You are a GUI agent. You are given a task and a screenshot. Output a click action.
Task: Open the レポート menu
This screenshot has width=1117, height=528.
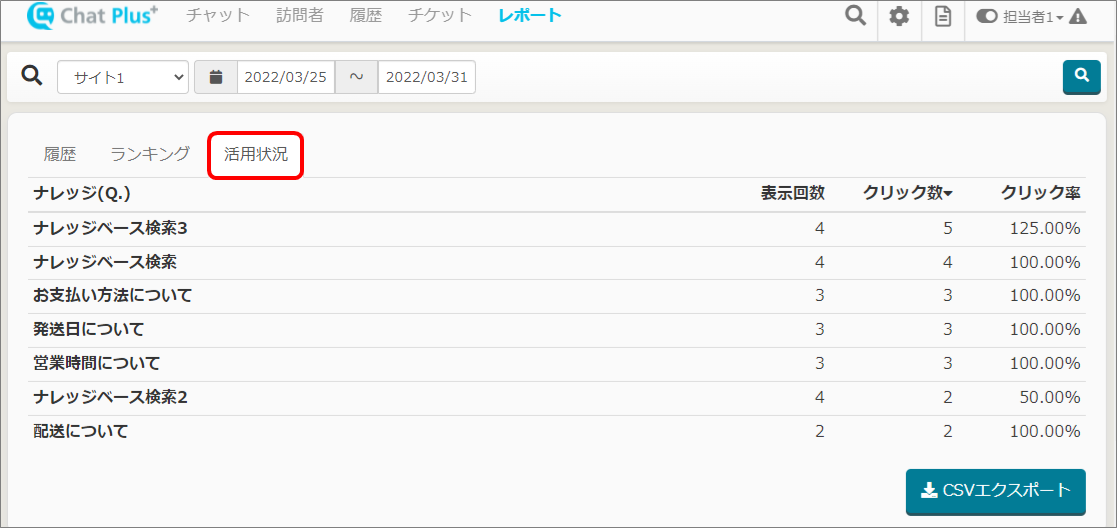[x=530, y=15]
